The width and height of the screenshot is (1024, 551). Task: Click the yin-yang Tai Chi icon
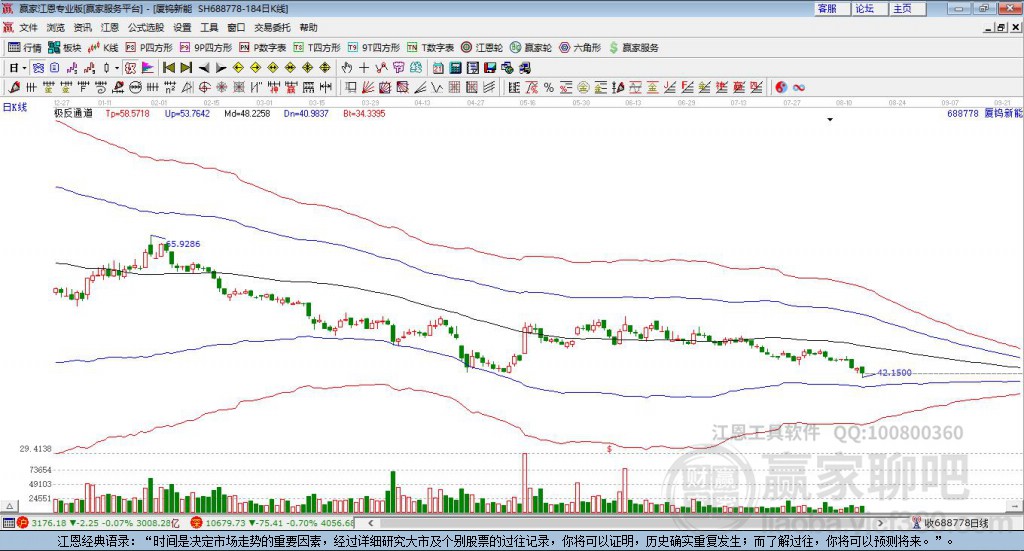coord(780,87)
